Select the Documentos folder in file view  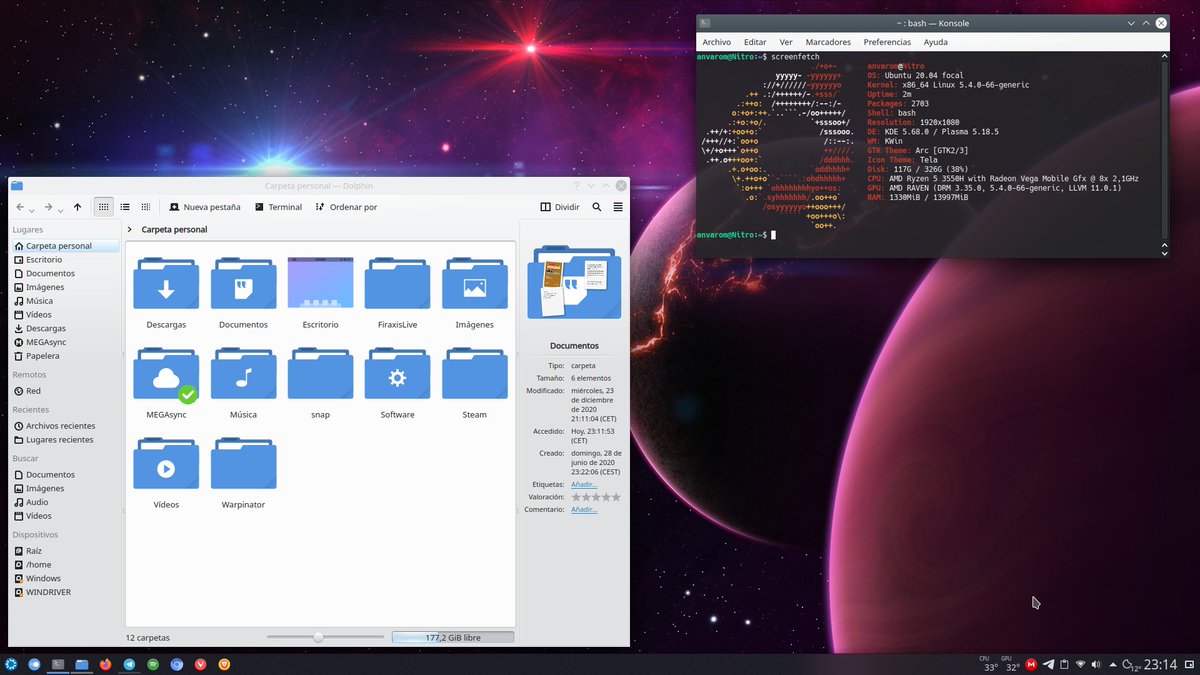coord(243,284)
